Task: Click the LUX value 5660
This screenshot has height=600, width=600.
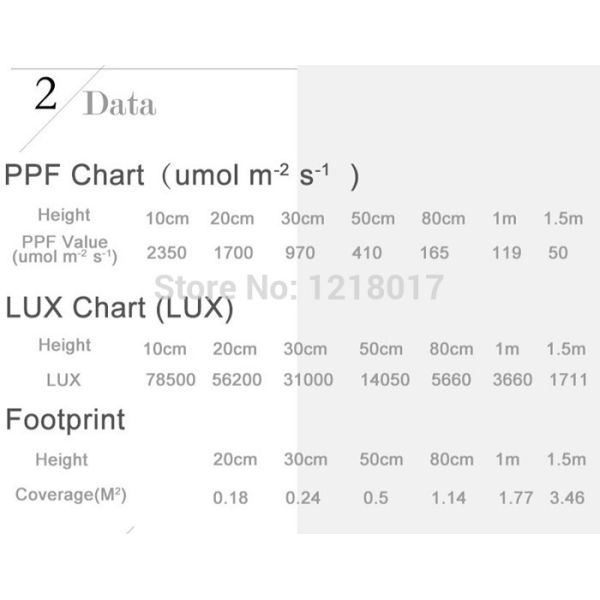Action: tap(448, 380)
